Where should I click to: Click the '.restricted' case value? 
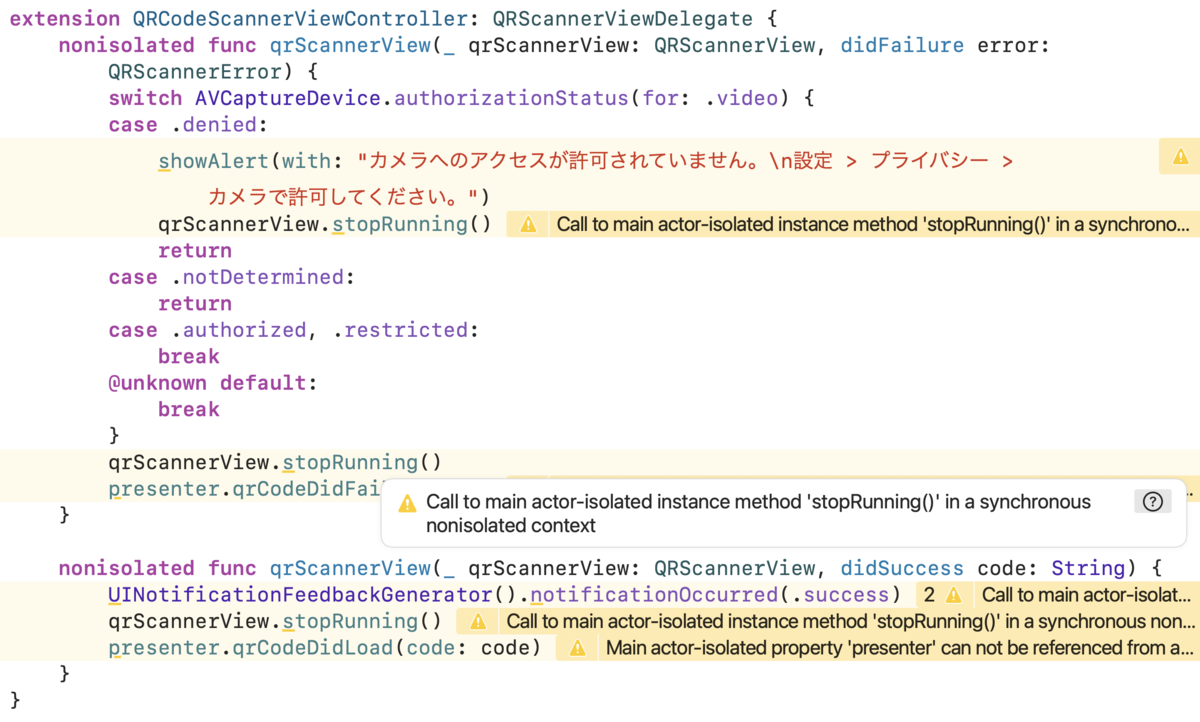pos(400,330)
